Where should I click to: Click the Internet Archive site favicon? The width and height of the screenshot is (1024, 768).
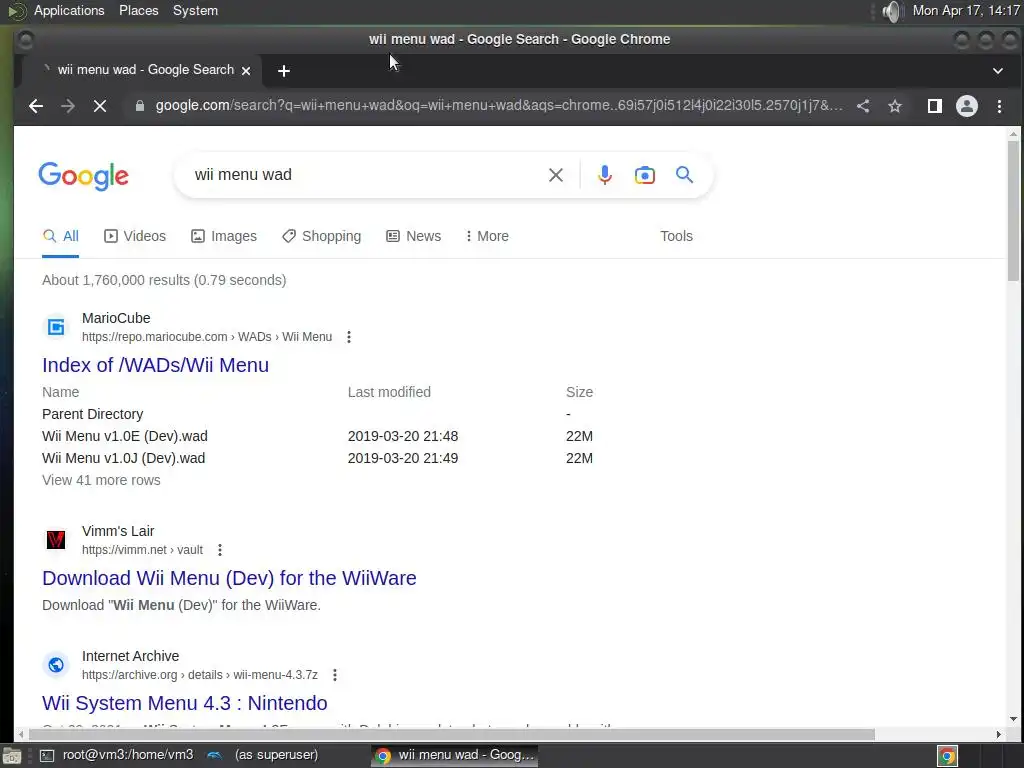tap(56, 664)
